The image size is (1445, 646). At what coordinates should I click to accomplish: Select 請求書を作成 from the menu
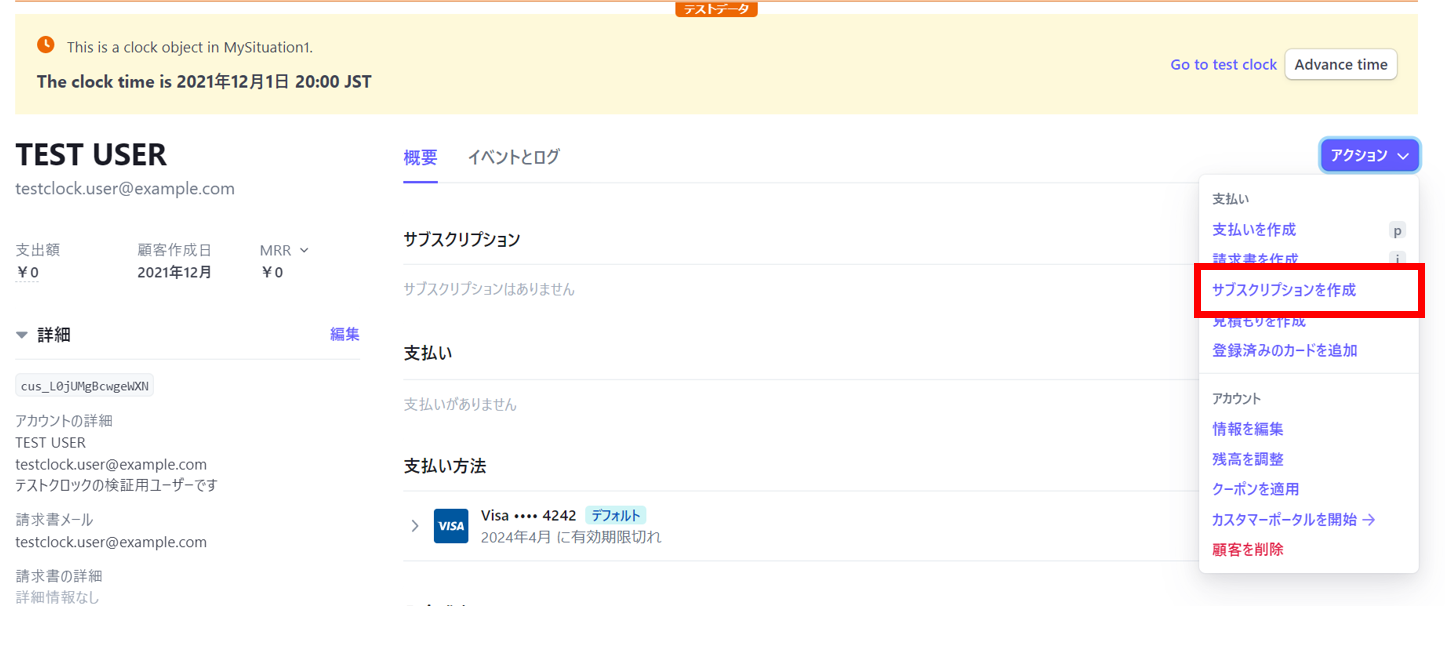pyautogui.click(x=1254, y=259)
